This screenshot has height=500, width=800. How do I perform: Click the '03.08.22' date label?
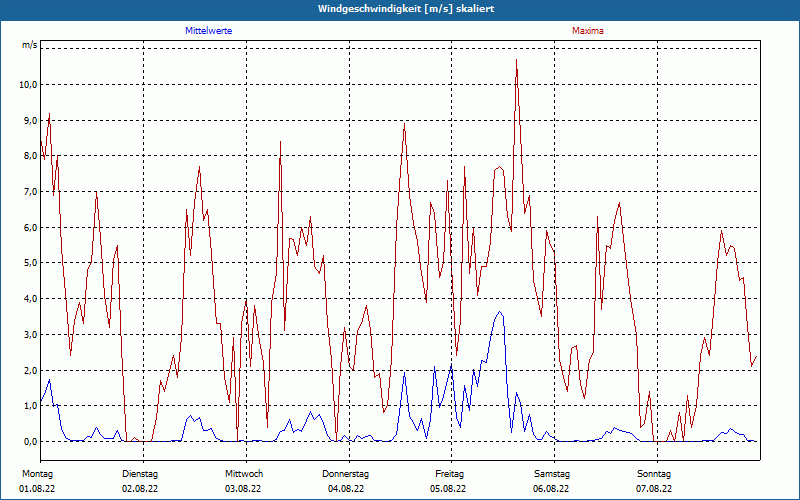click(243, 489)
